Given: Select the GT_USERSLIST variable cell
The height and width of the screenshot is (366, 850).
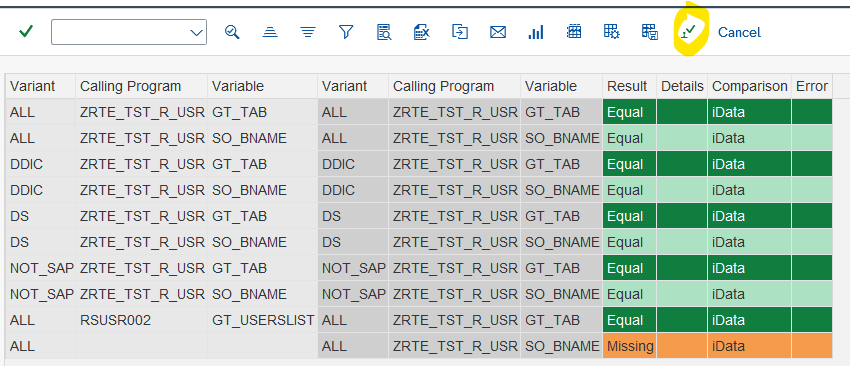Looking at the screenshot, I should (x=262, y=320).
